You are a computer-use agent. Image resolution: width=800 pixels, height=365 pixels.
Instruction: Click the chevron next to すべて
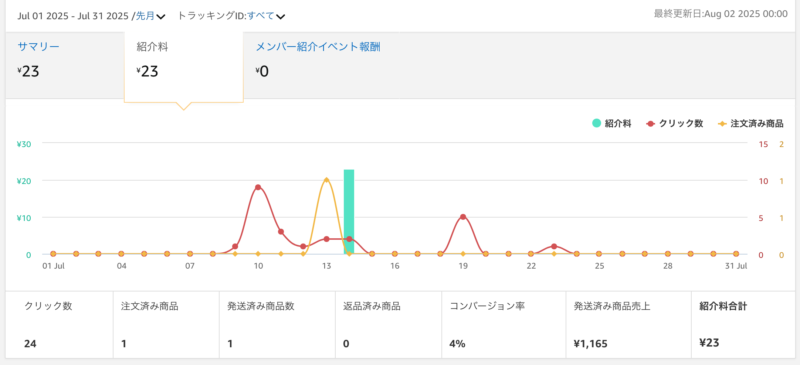point(280,16)
